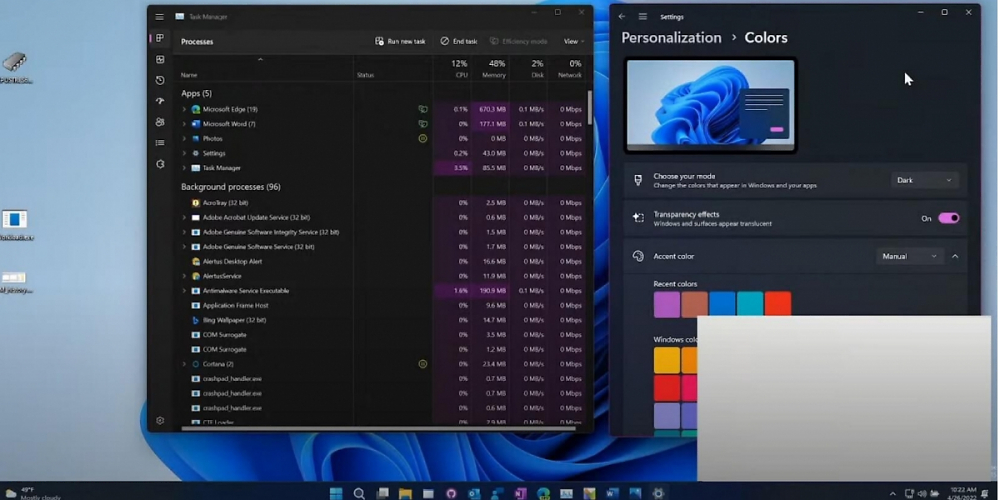The width and height of the screenshot is (1000, 500).
Task: Select the teal recent color swatch
Action: point(749,304)
